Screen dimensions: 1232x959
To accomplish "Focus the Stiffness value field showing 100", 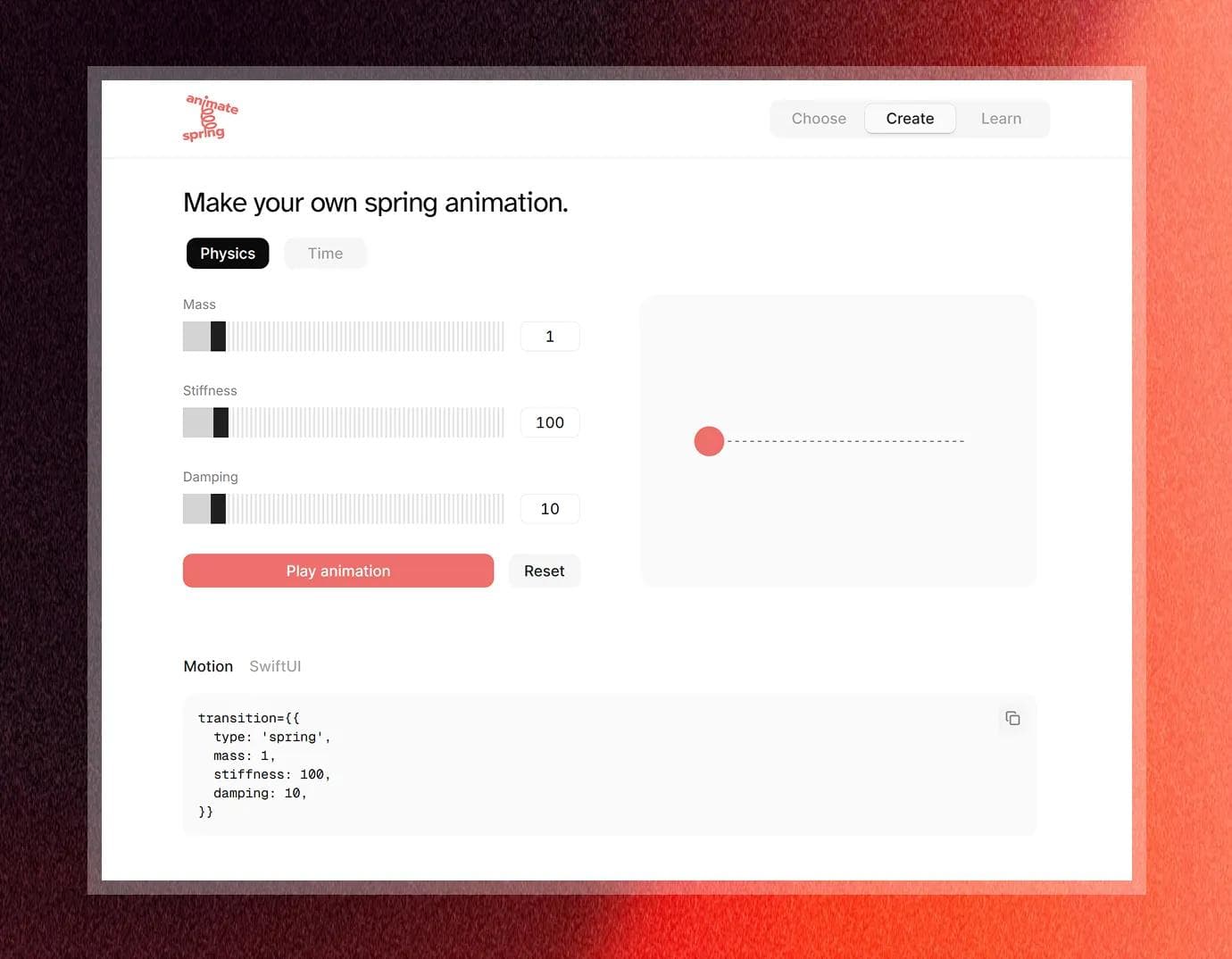I will 550,423.
